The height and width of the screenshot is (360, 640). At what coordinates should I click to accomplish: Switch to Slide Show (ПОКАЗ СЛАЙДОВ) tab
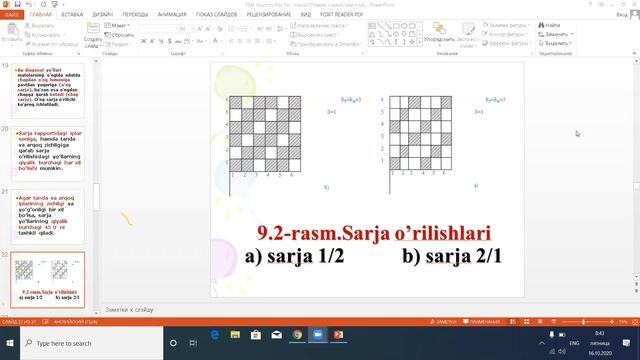[x=216, y=15]
